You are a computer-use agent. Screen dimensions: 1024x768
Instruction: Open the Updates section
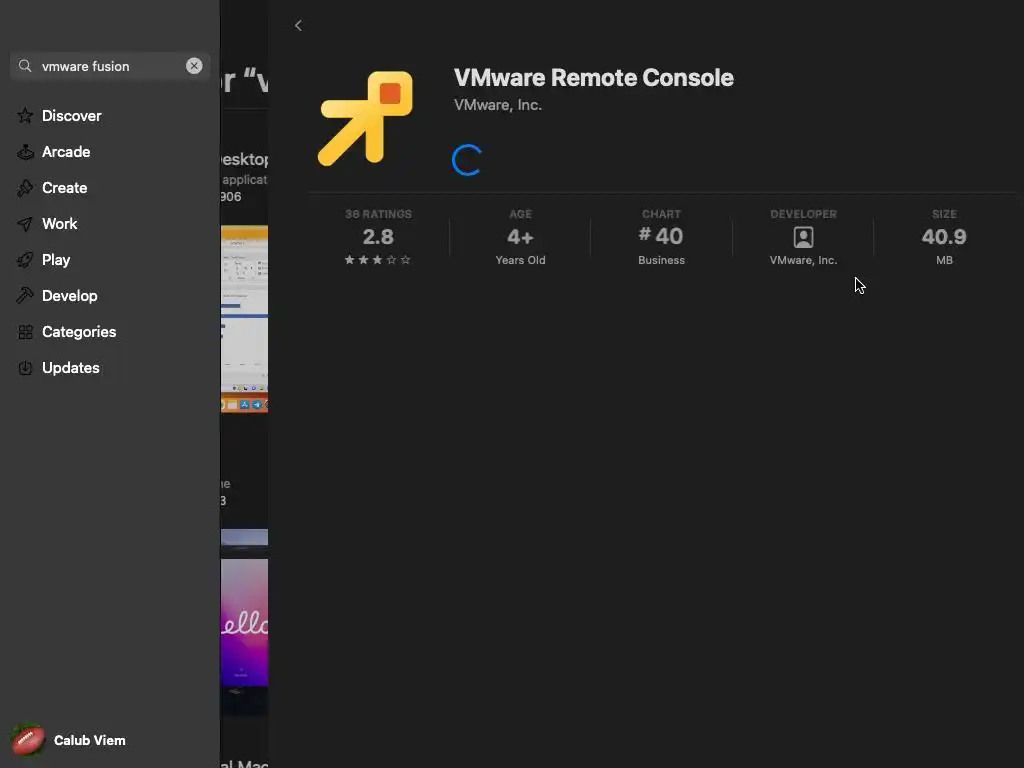pos(71,368)
